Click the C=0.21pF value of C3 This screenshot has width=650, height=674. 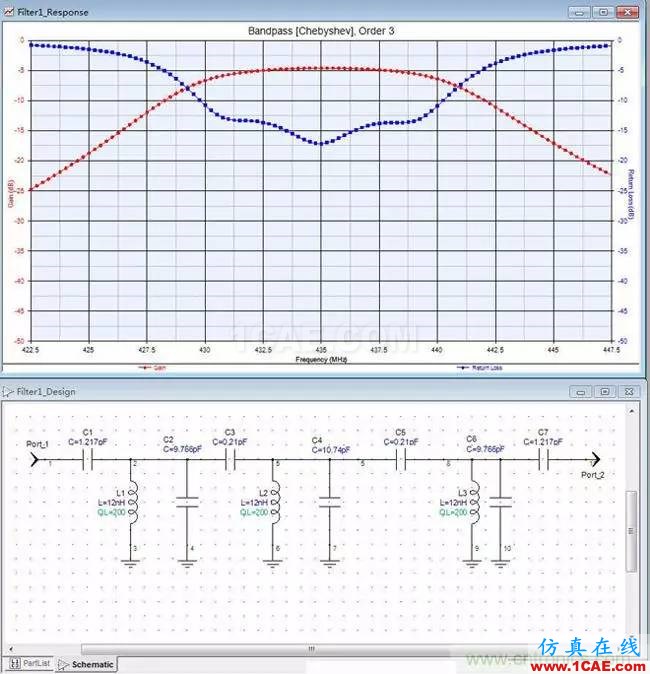[x=230, y=441]
